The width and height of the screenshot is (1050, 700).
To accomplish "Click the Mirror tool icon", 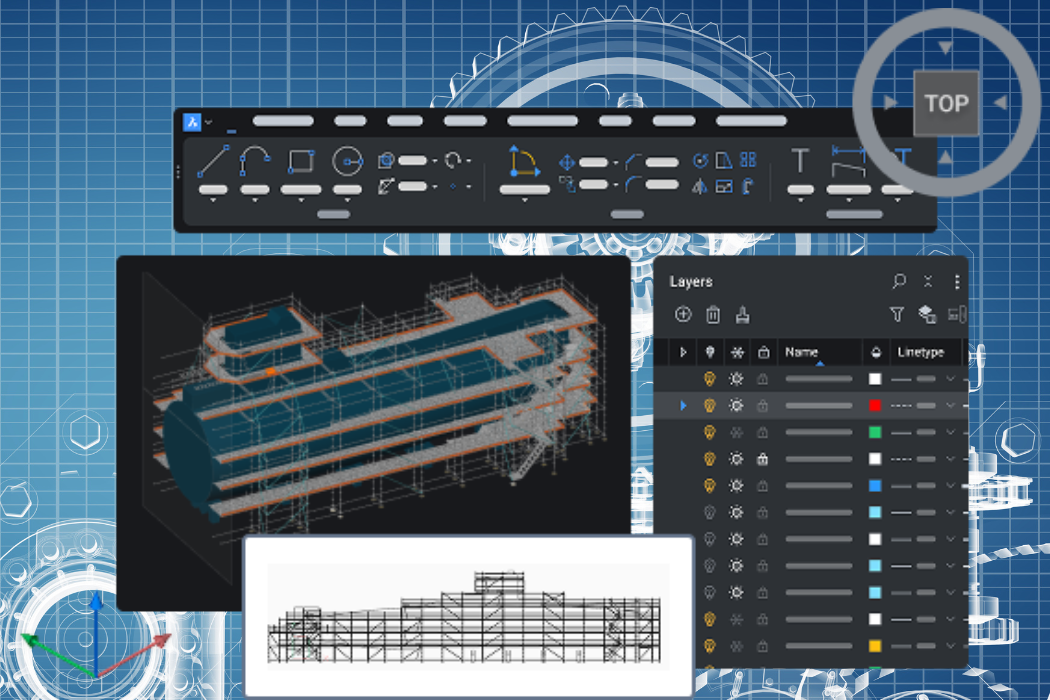I will [699, 186].
